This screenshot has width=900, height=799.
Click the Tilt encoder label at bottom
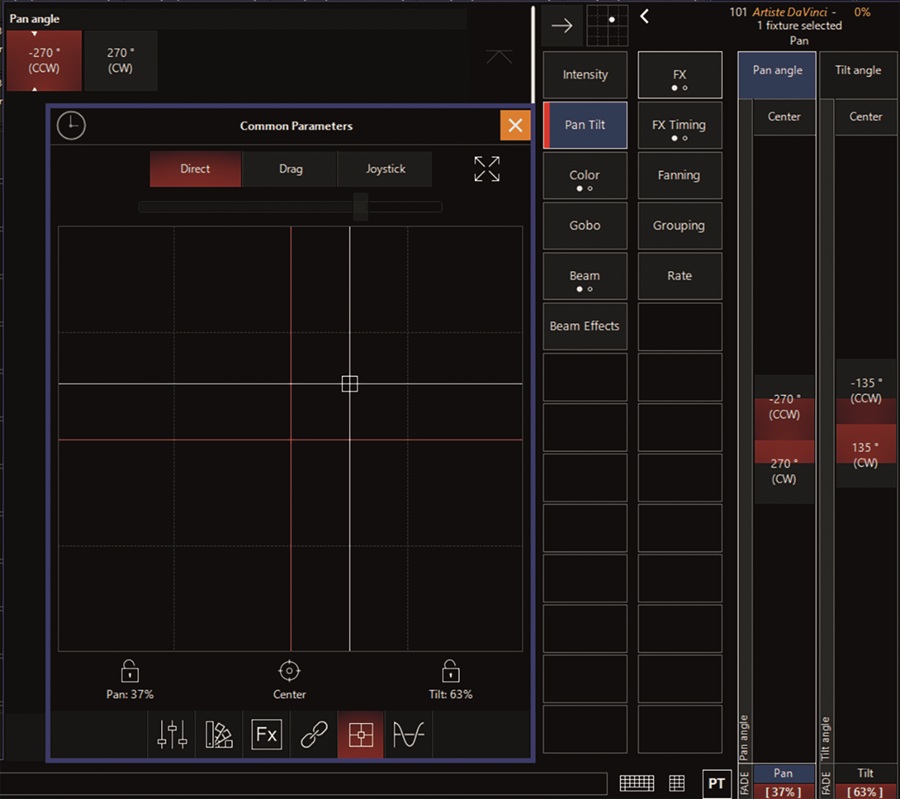pyautogui.click(x=865, y=773)
